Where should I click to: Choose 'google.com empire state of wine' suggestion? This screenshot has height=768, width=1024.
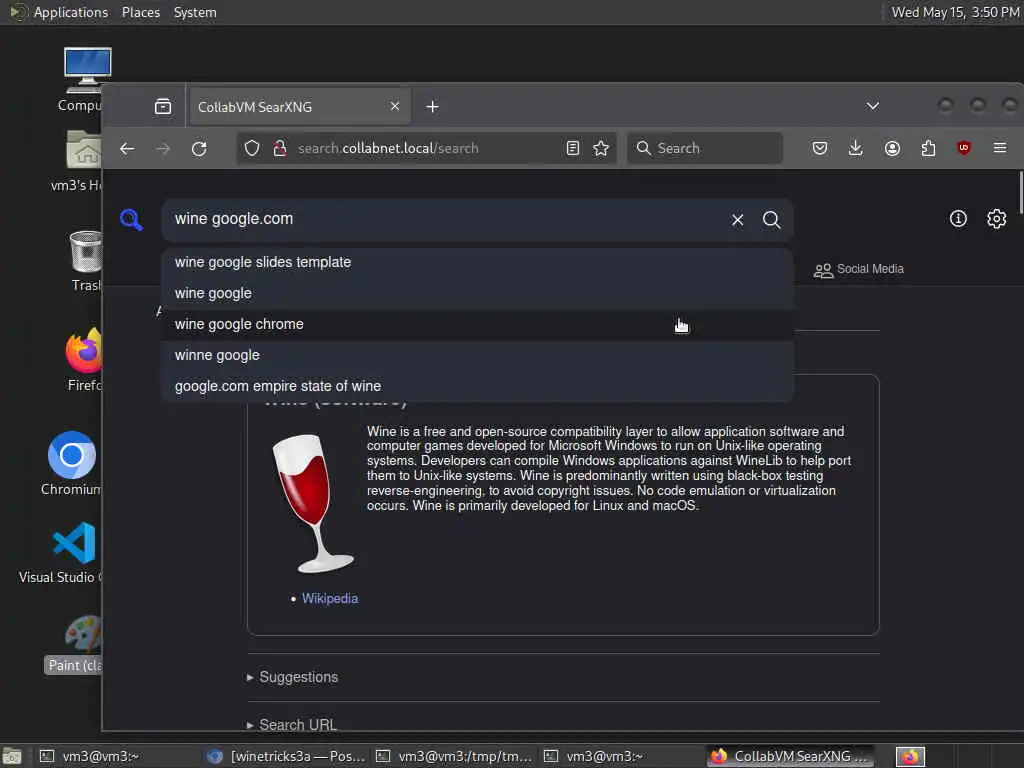click(x=477, y=387)
